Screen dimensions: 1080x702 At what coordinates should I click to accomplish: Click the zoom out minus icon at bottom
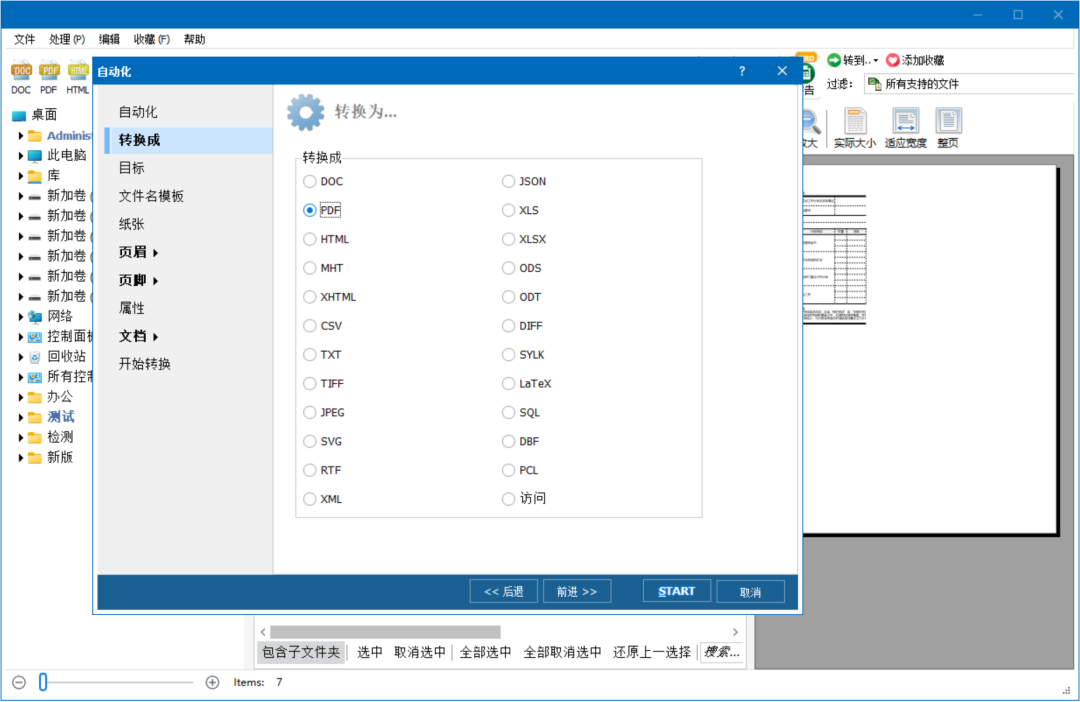point(19,682)
